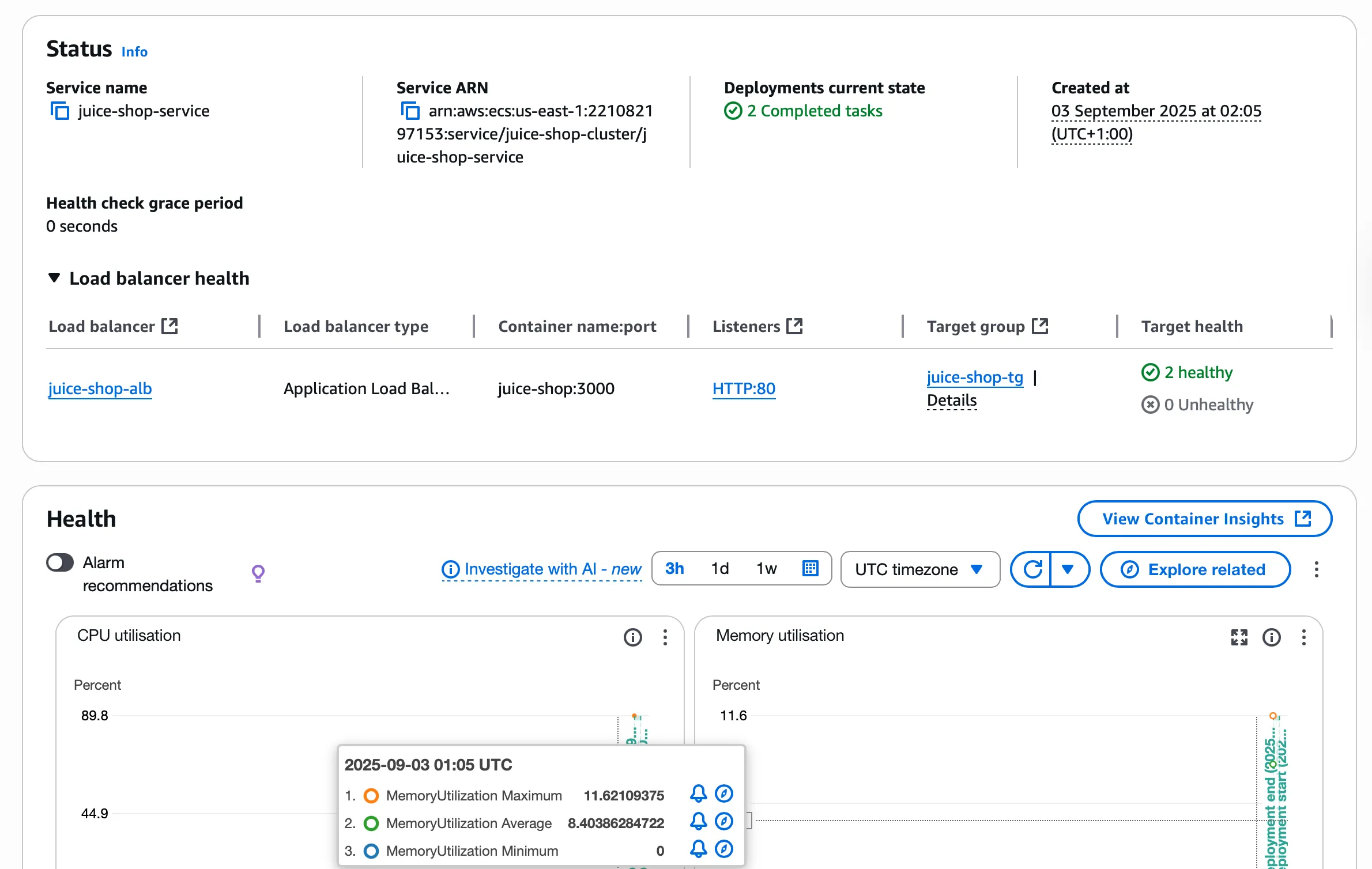Viewport: 1372px width, 869px height.
Task: Click the 0 Unhealthy target status
Action: click(1198, 405)
